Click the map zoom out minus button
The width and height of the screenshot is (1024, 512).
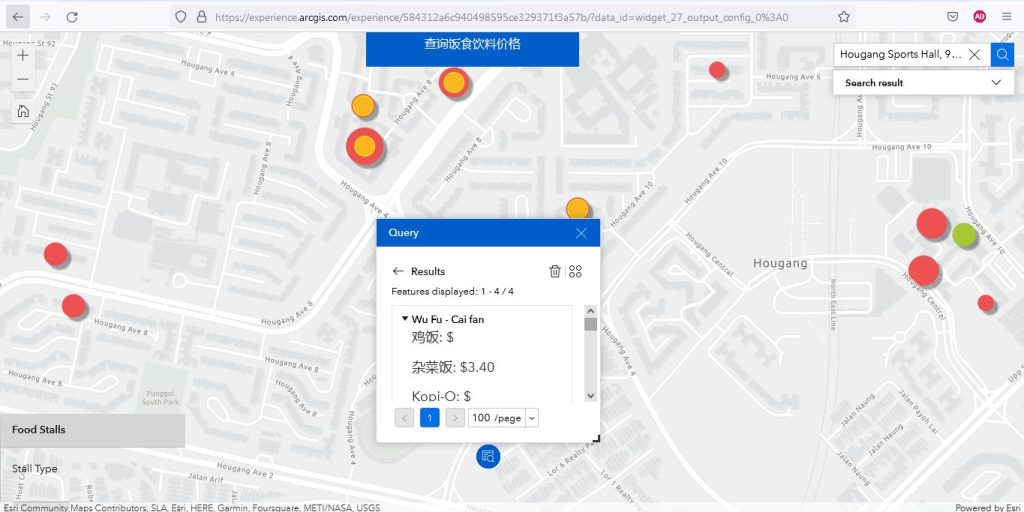tap(22, 80)
